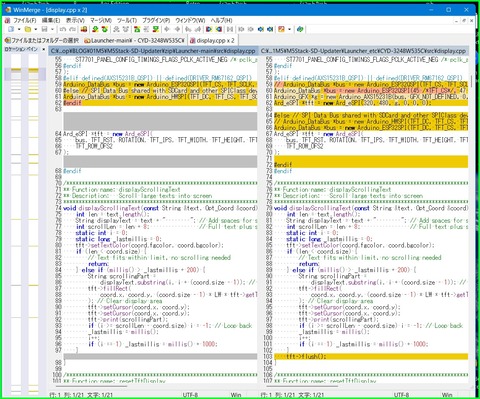Viewport: 480px width, 399px height.
Task: Click the Refresh toolbar icon
Action: (300, 29)
